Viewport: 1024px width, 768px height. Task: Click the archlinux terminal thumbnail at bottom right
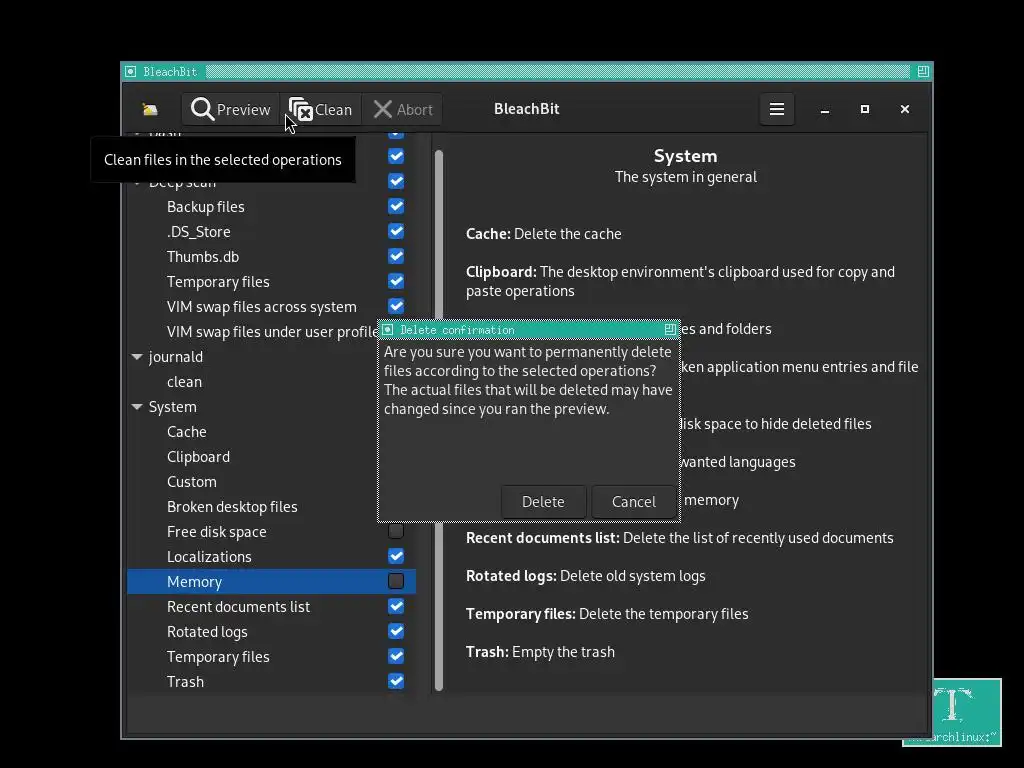[x=967, y=712]
